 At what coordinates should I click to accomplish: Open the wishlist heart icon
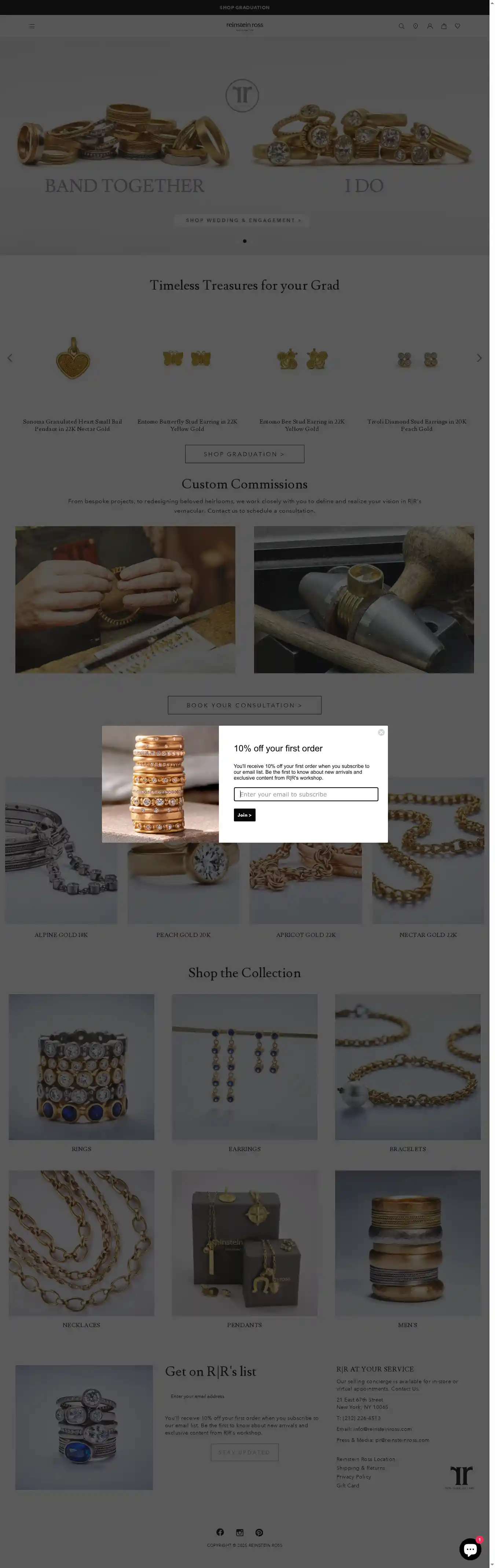click(x=458, y=26)
